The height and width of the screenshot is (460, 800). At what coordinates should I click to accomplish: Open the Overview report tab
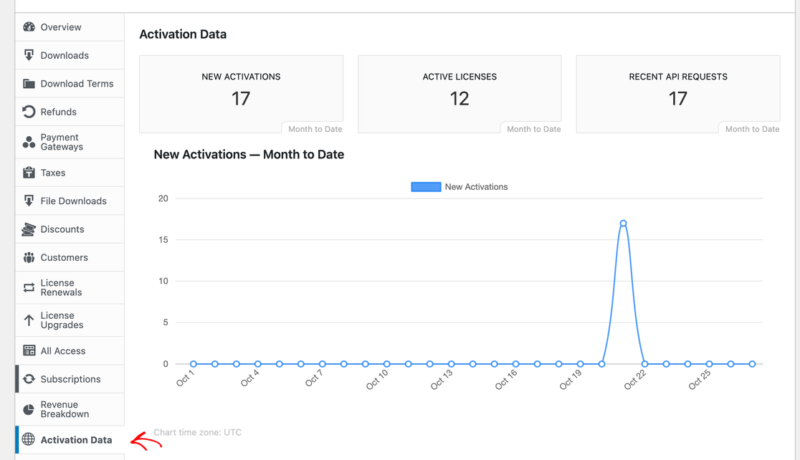(70, 27)
